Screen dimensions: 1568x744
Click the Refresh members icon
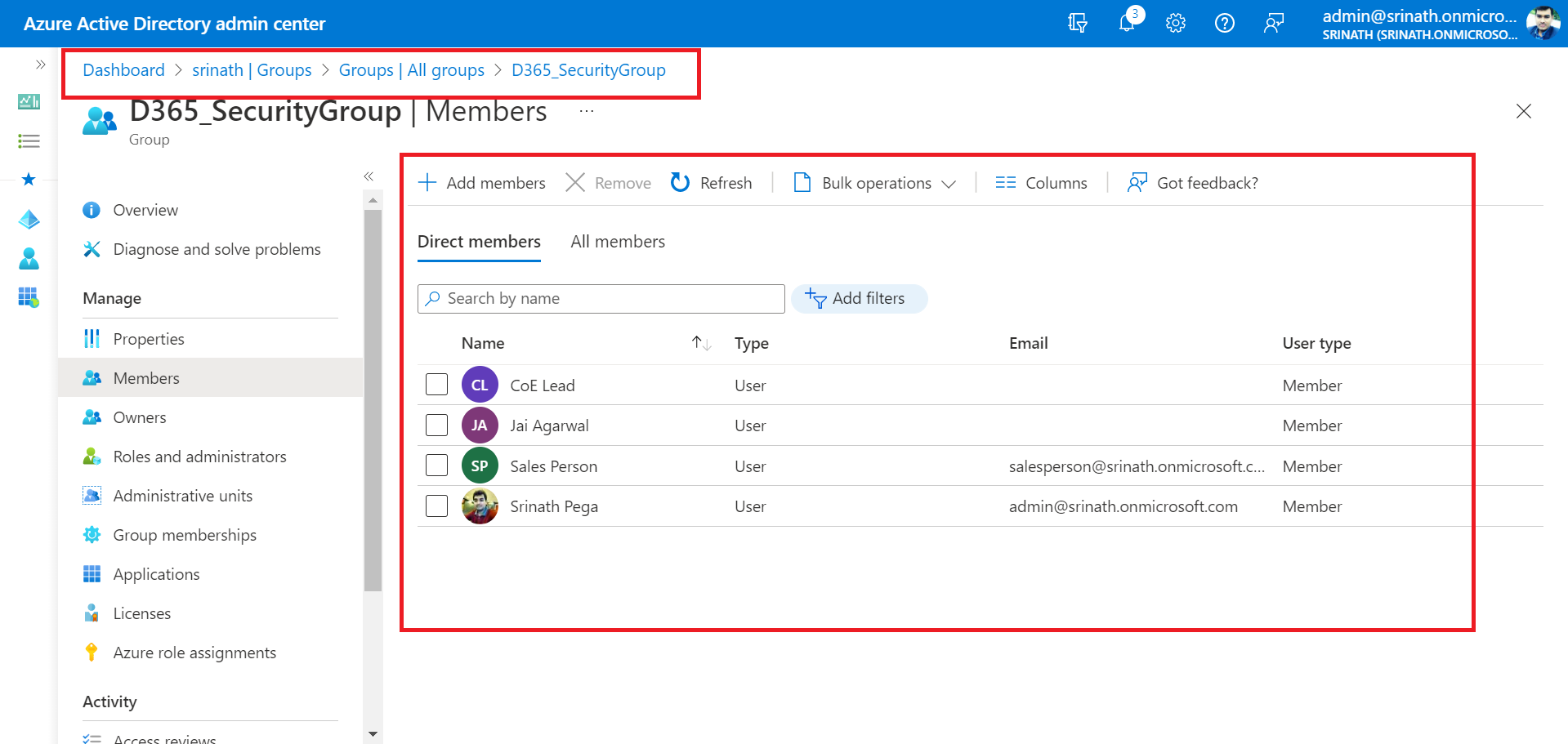(x=680, y=183)
